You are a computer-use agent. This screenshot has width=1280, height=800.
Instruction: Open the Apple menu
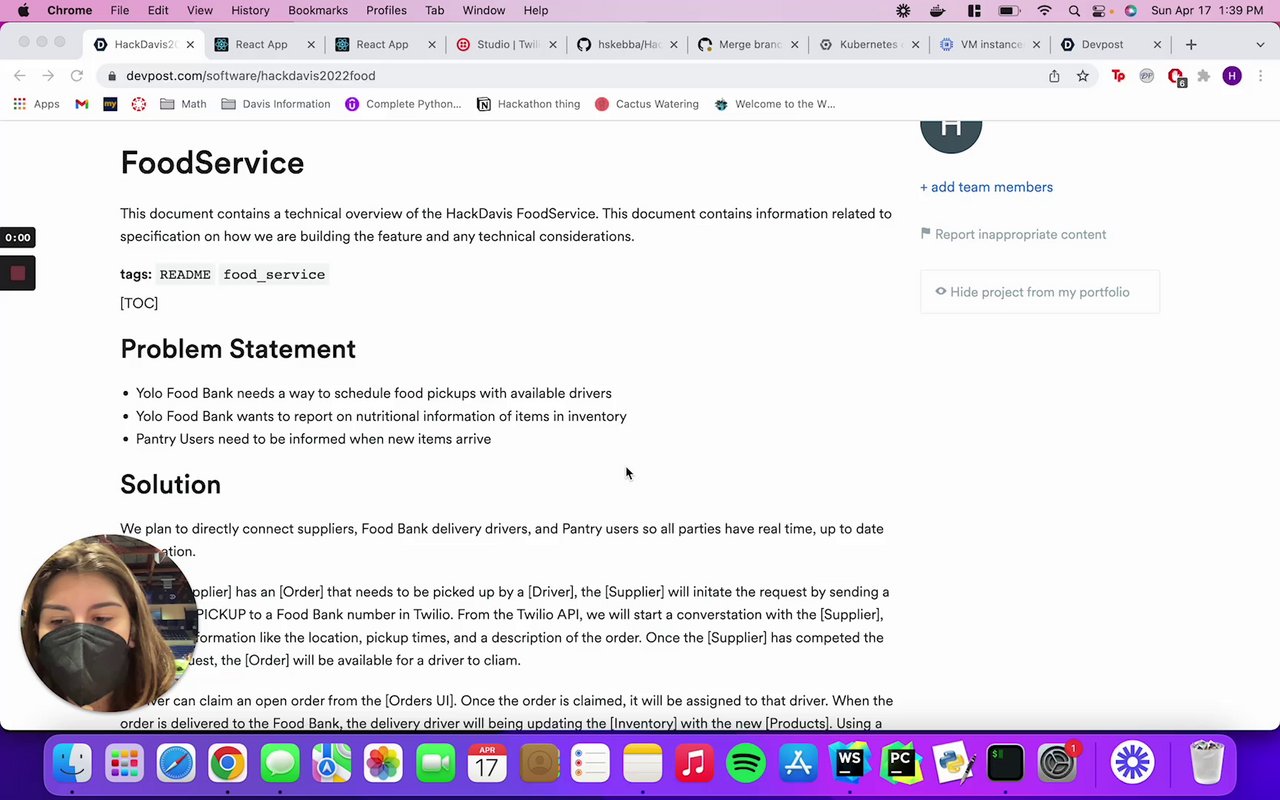click(22, 11)
